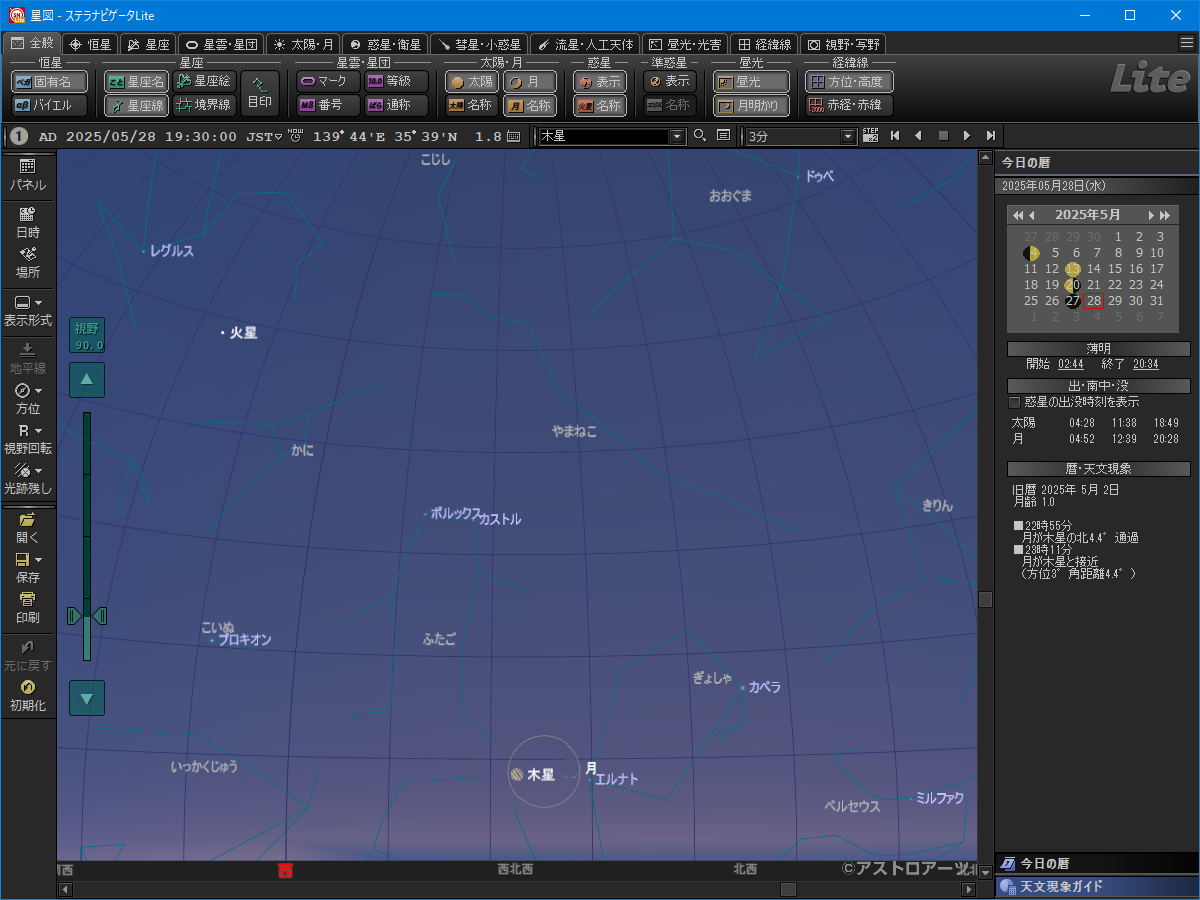Toggle the 太陽 sun display button
Image resolution: width=1200 pixels, height=900 pixels.
pos(472,82)
